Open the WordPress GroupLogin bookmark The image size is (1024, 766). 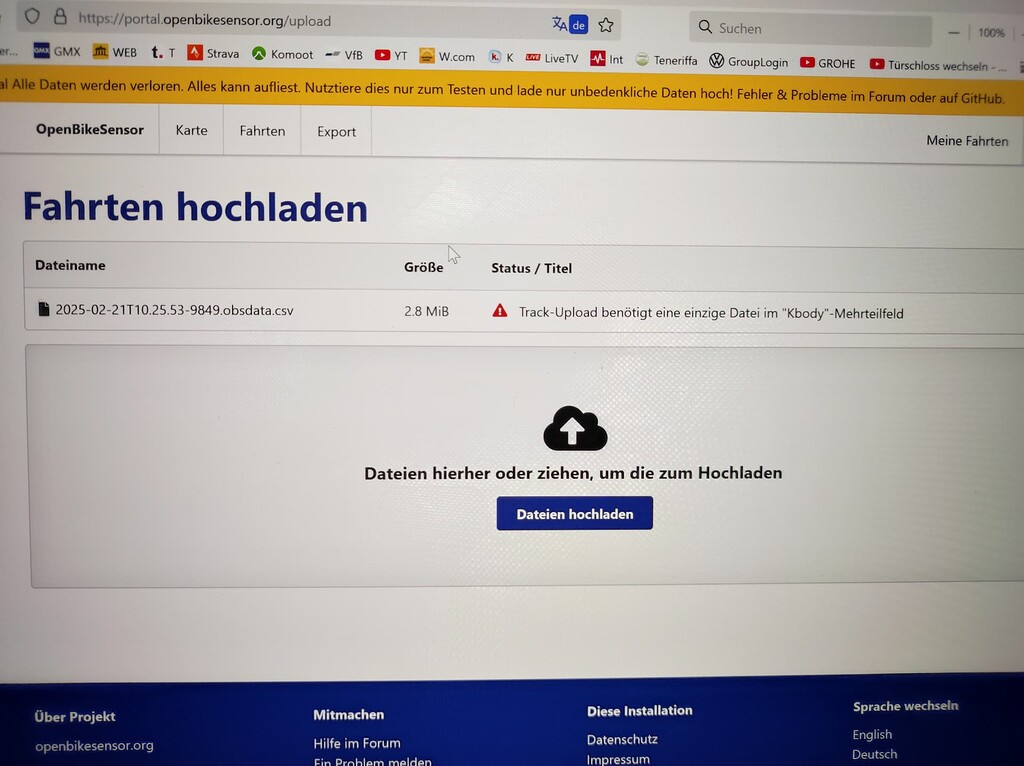tap(748, 61)
